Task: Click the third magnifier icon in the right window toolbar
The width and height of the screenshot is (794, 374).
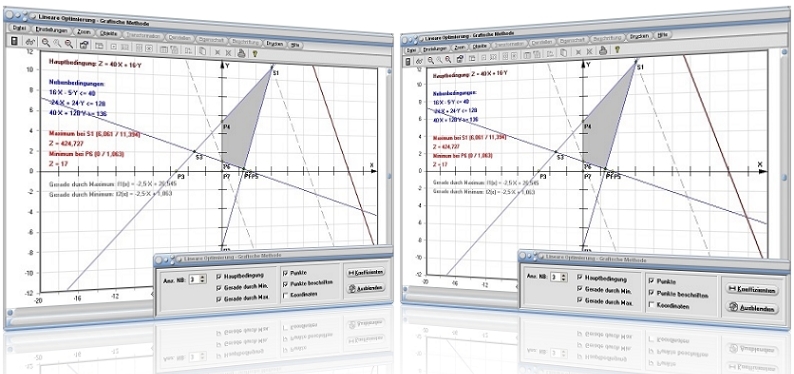Action: point(448,59)
